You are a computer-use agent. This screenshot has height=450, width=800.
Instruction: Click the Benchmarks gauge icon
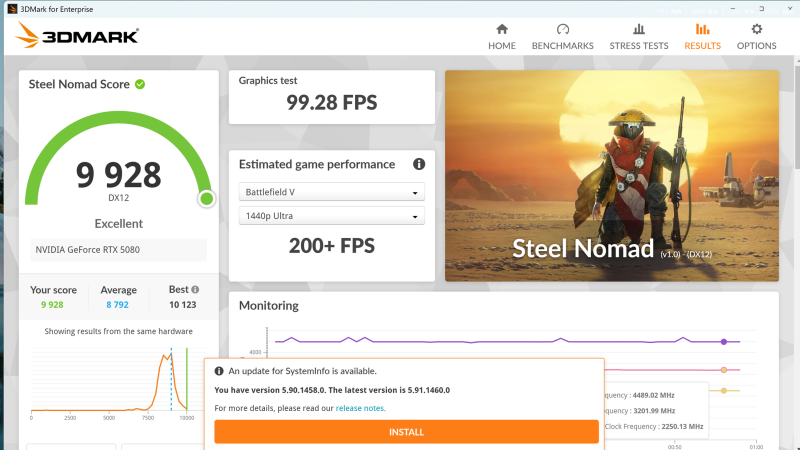[x=563, y=29]
